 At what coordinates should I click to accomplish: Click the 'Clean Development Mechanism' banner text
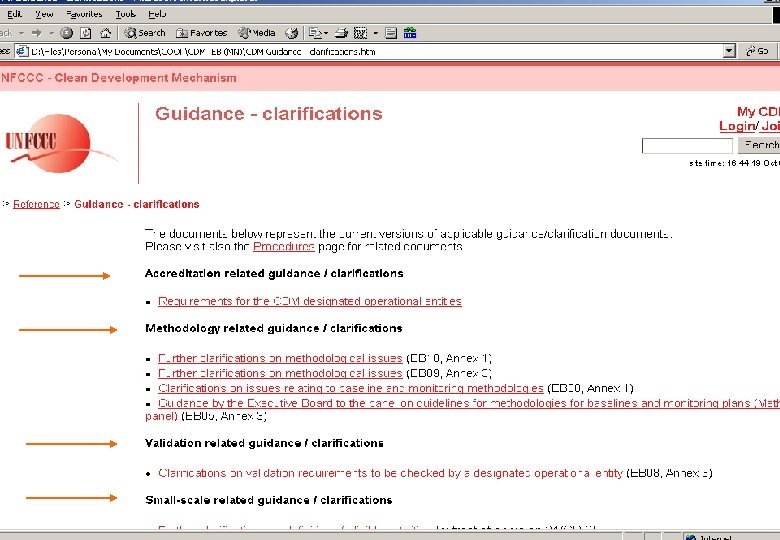pos(145,78)
